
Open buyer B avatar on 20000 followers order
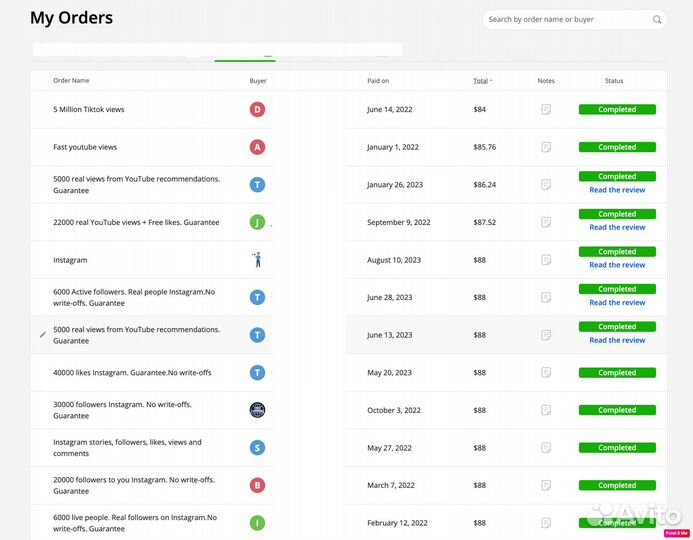point(257,485)
